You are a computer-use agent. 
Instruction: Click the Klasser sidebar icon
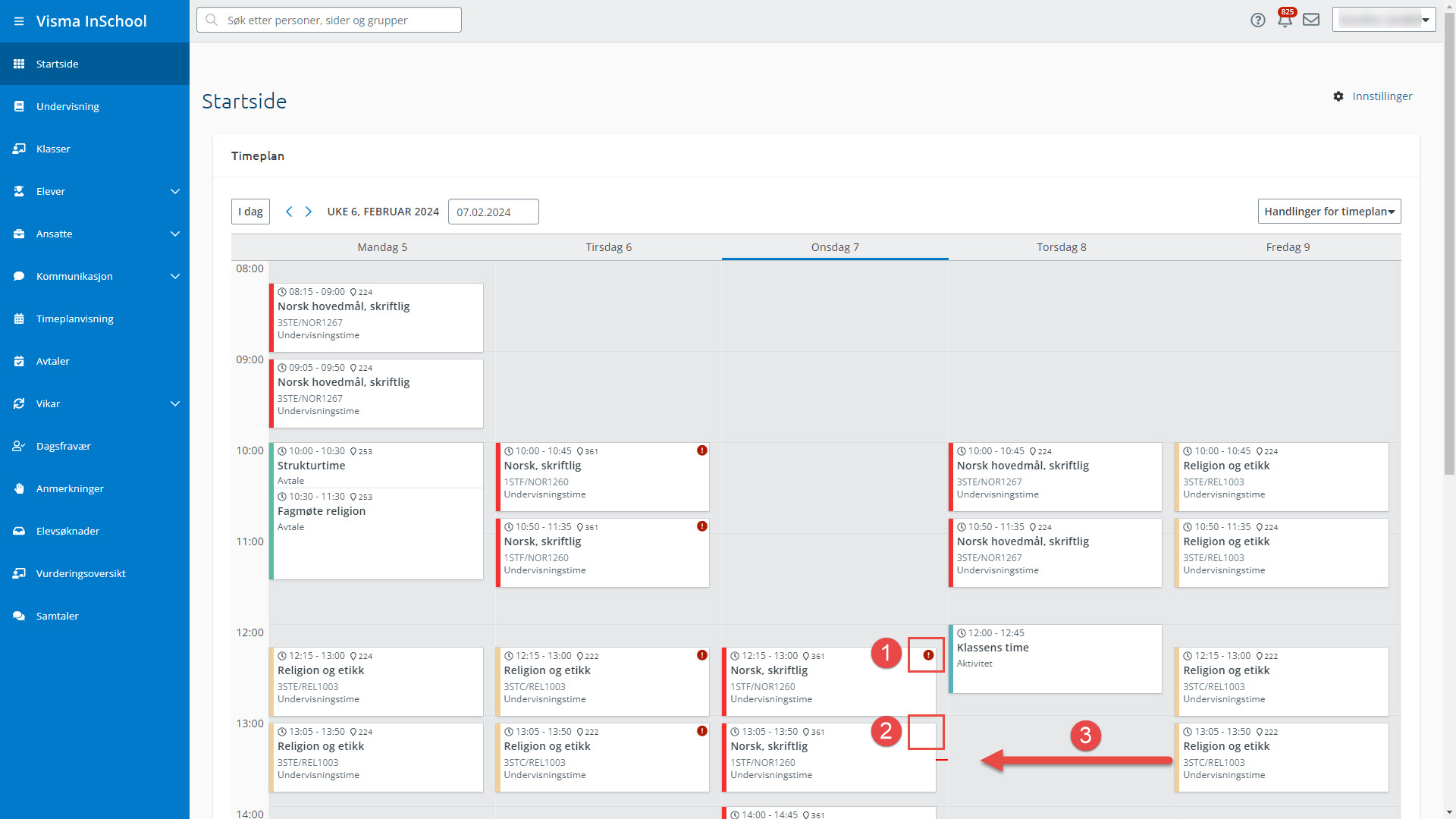click(x=19, y=149)
